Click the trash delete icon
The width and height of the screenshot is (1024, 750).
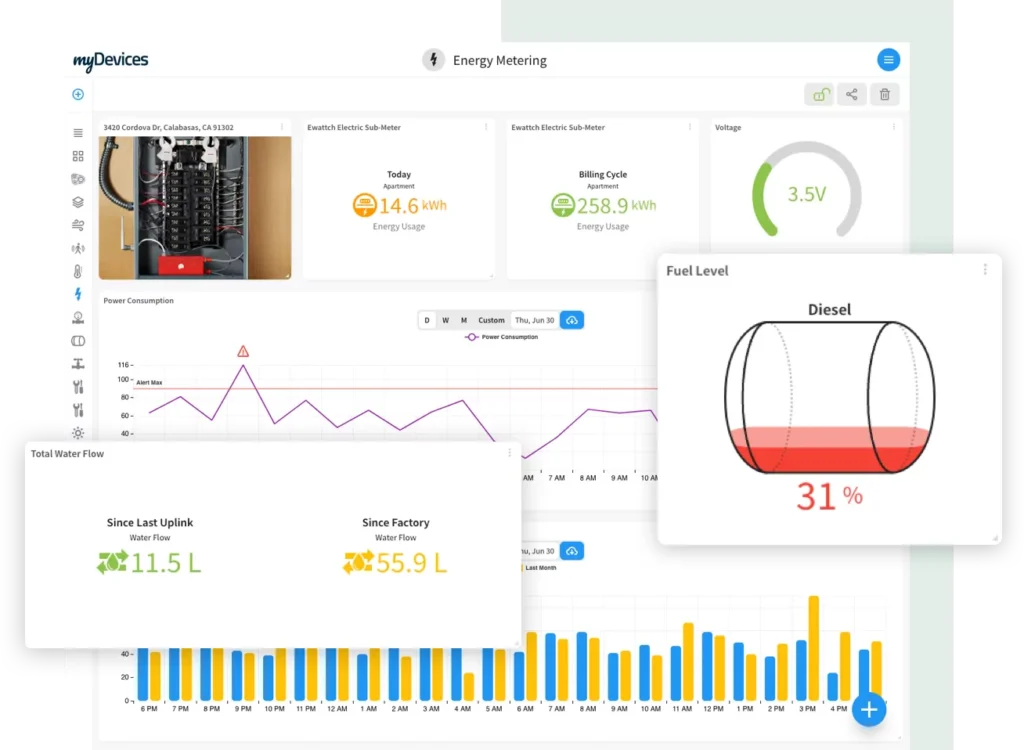tap(884, 95)
